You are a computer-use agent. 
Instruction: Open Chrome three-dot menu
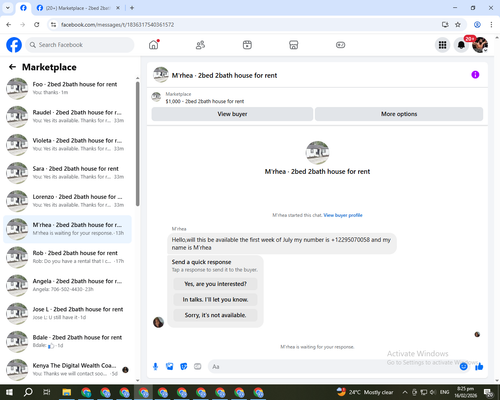491,25
